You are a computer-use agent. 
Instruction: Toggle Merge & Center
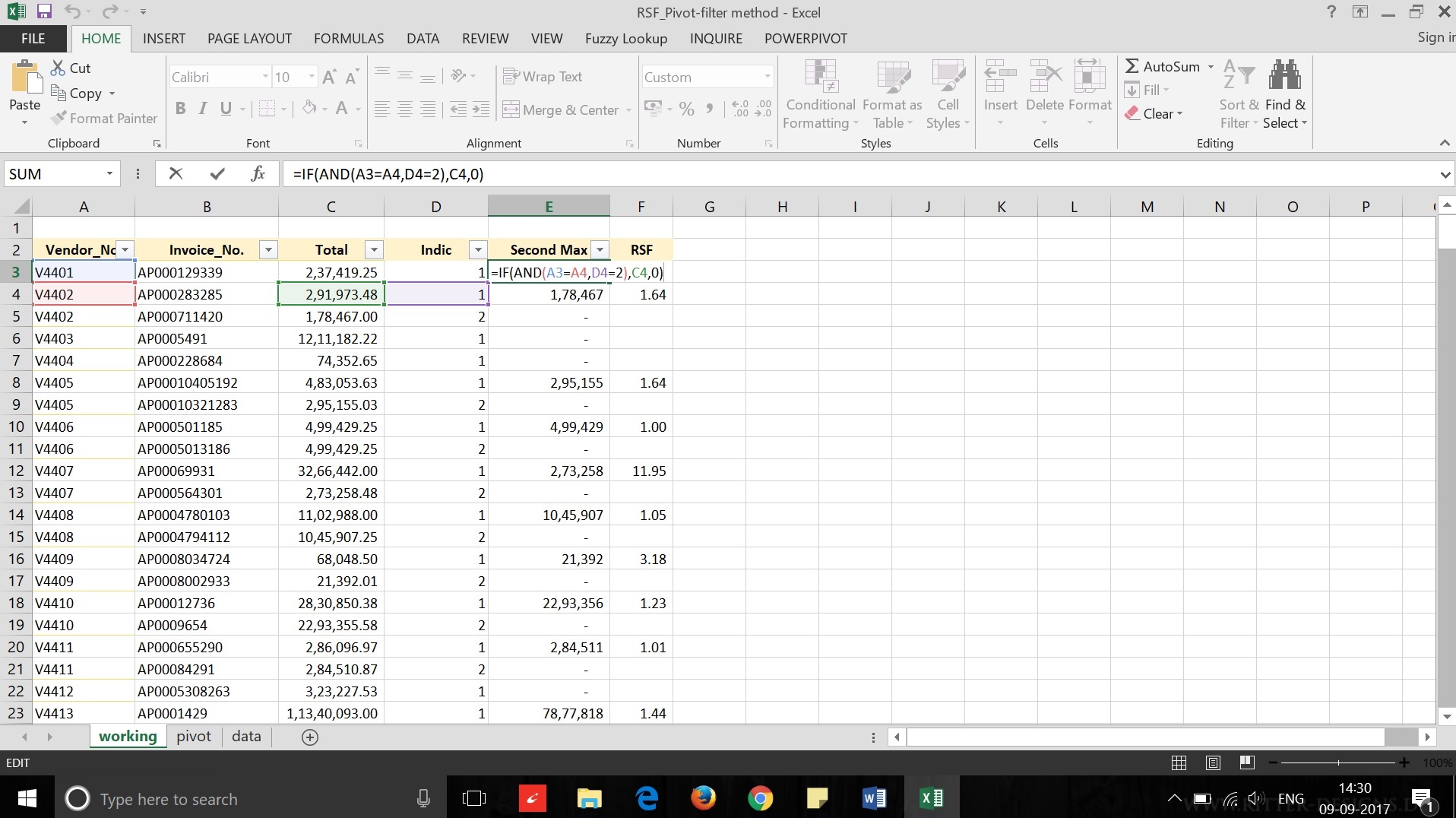coord(561,109)
